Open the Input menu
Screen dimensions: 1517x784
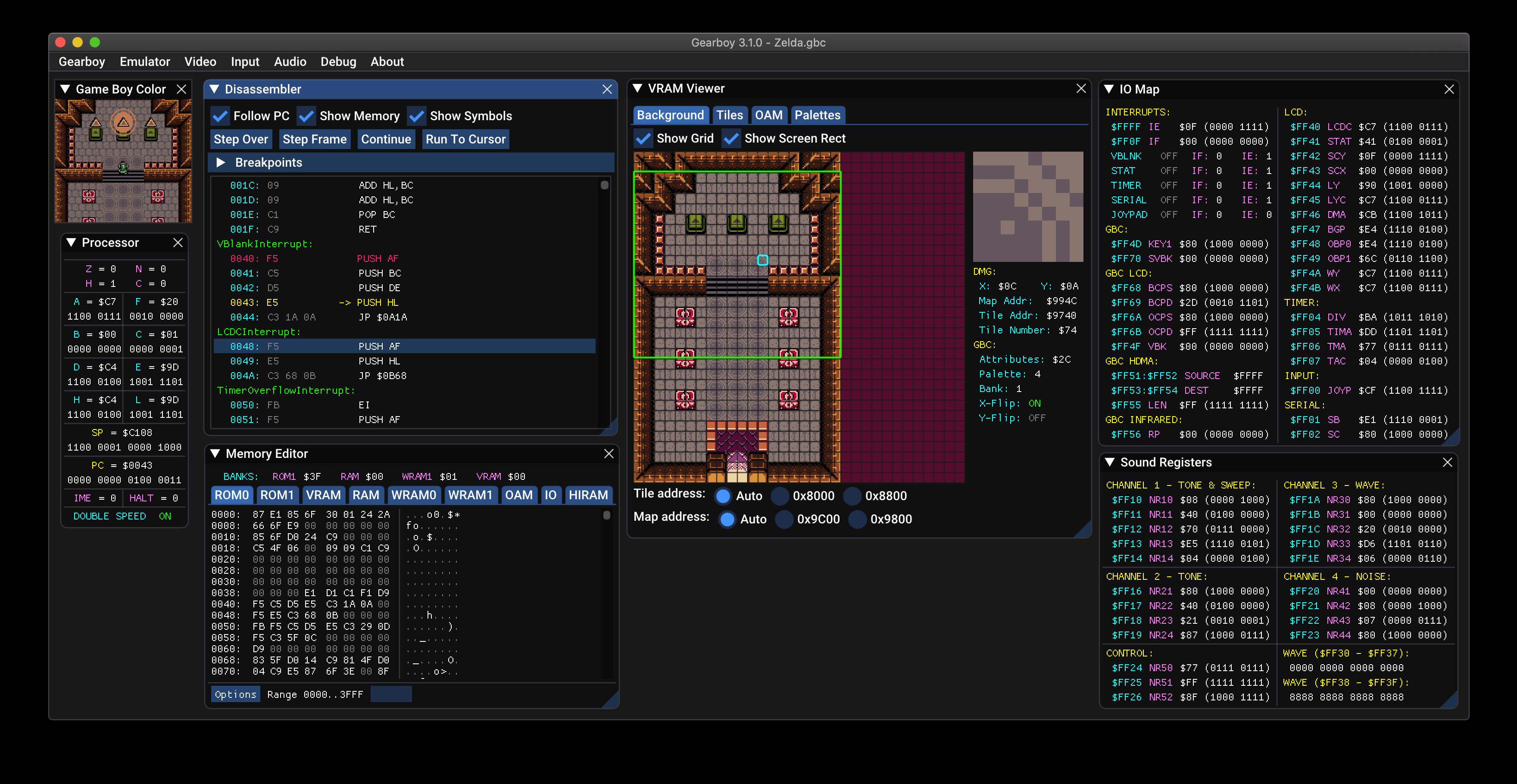[245, 61]
